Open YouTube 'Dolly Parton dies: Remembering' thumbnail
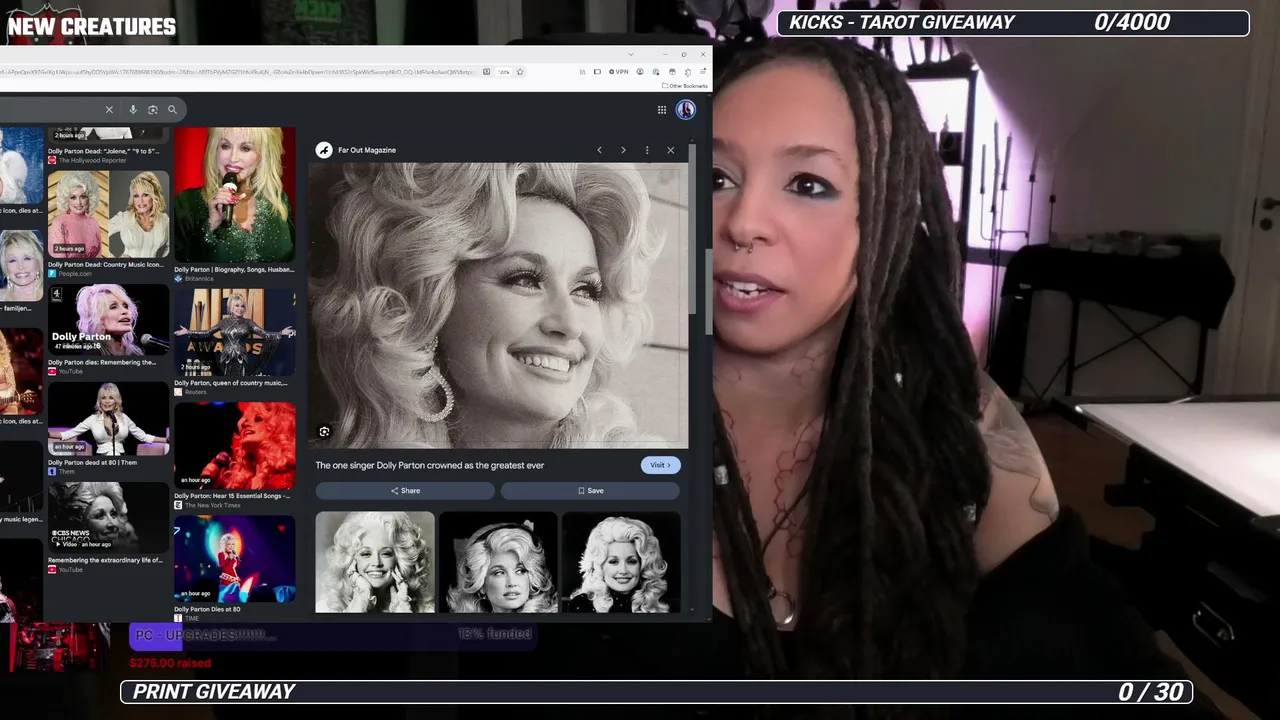 tap(108, 320)
